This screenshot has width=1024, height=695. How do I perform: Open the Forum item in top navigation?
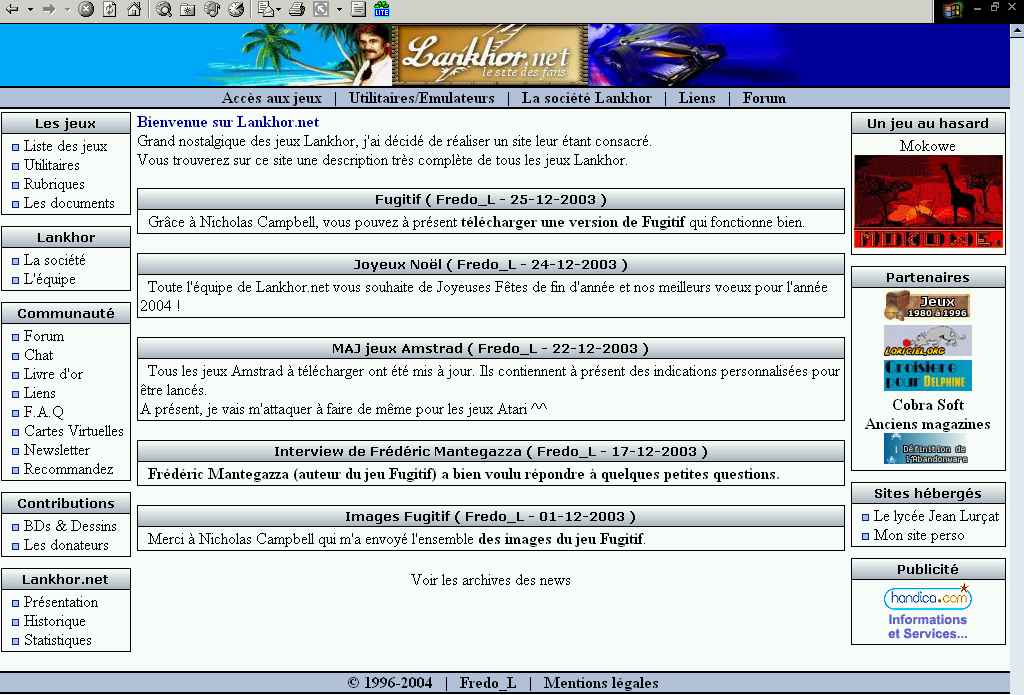click(764, 98)
